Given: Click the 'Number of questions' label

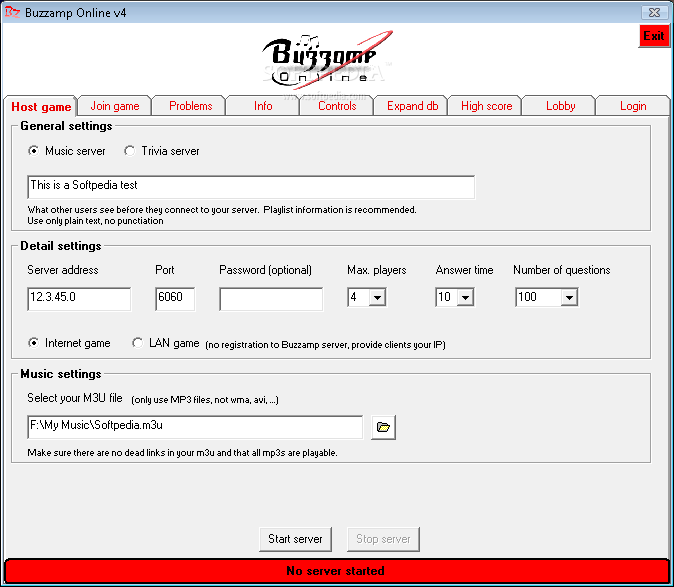Looking at the screenshot, I should click(561, 270).
